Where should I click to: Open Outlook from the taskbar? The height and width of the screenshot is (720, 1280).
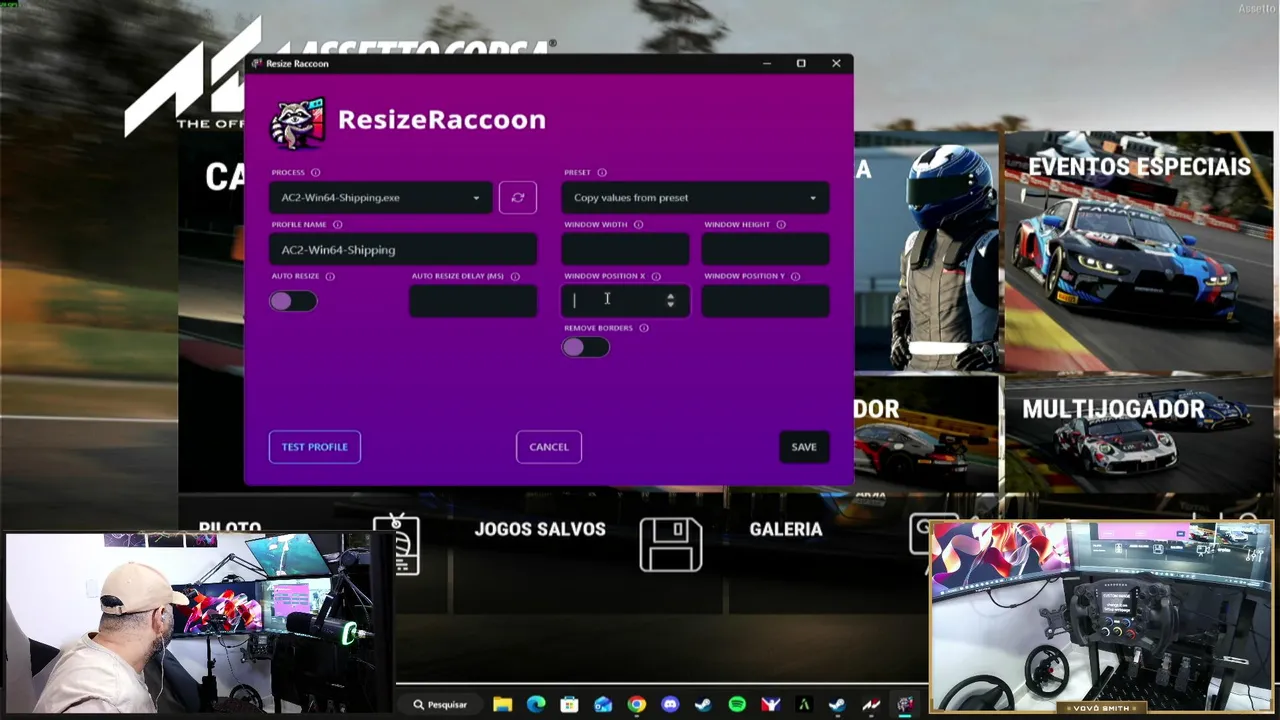(x=603, y=705)
